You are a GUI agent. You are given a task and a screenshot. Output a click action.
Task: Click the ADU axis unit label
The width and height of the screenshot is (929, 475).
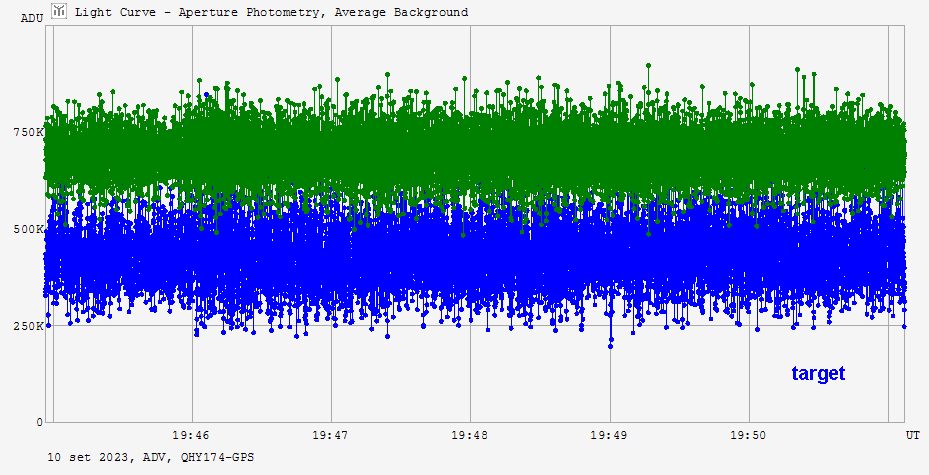tap(32, 18)
